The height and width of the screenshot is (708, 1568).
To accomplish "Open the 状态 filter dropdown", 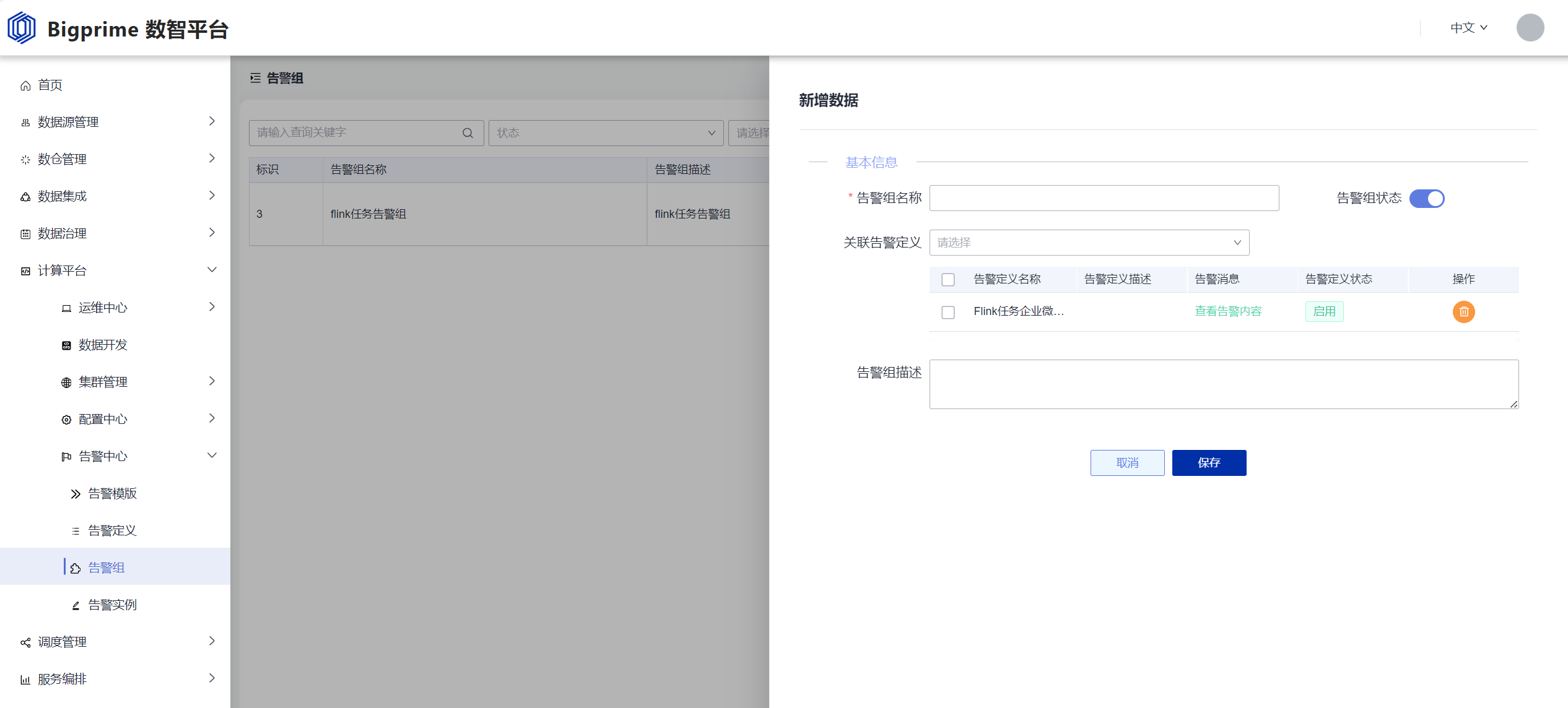I will tap(606, 133).
